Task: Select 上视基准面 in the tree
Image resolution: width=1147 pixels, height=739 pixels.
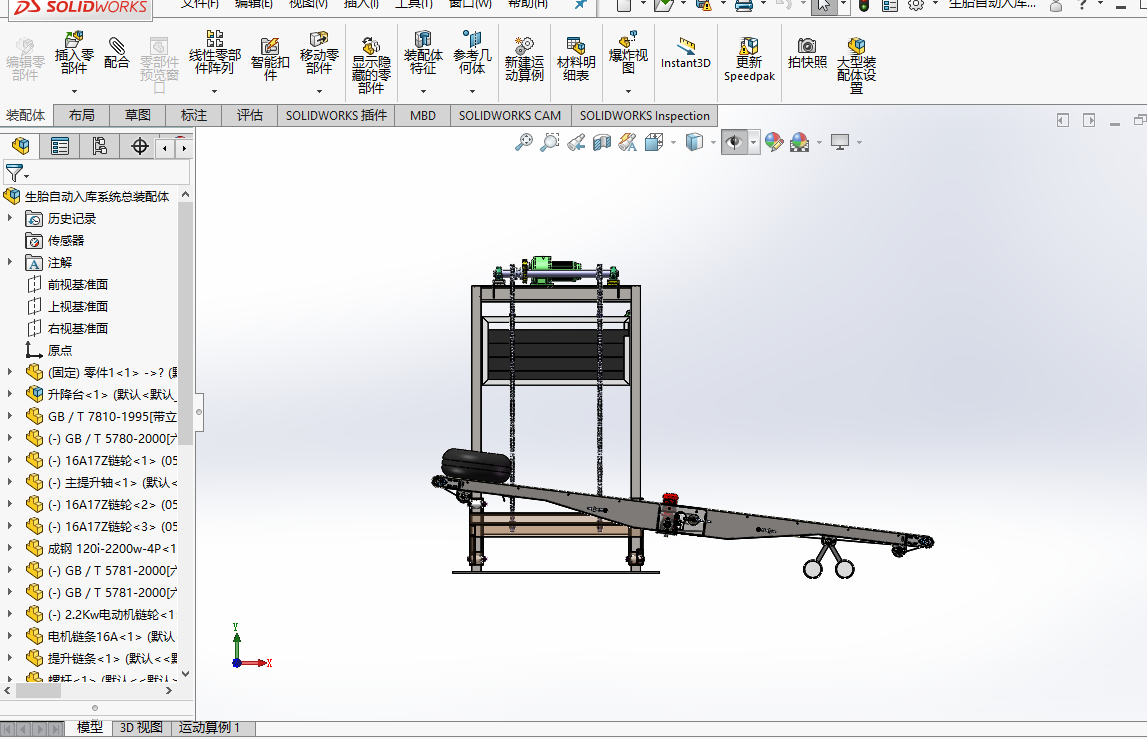Action: 78,307
